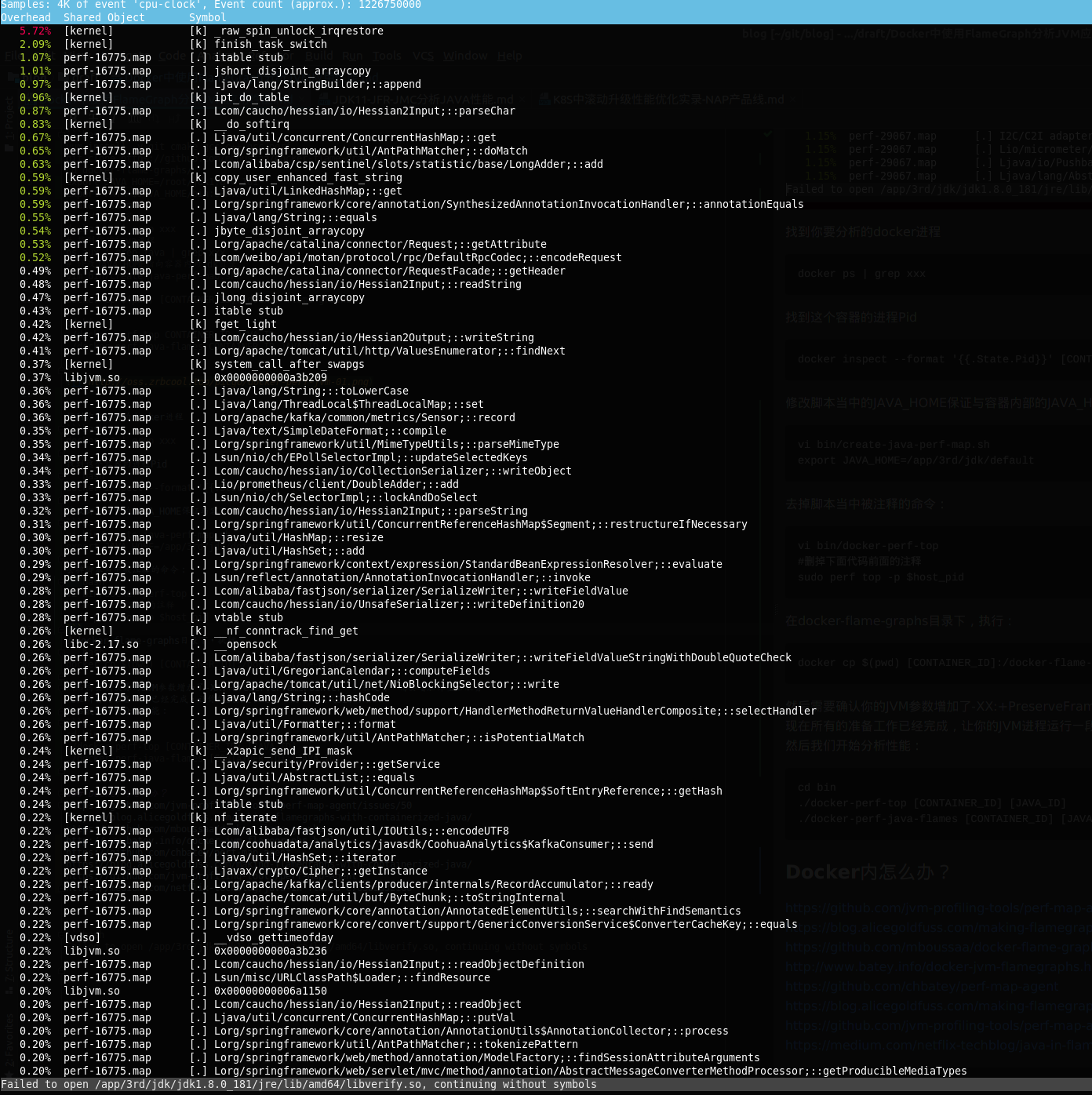
Task: Switch to the JDK JAVA性能 markdown tab
Action: pyautogui.click(x=424, y=100)
